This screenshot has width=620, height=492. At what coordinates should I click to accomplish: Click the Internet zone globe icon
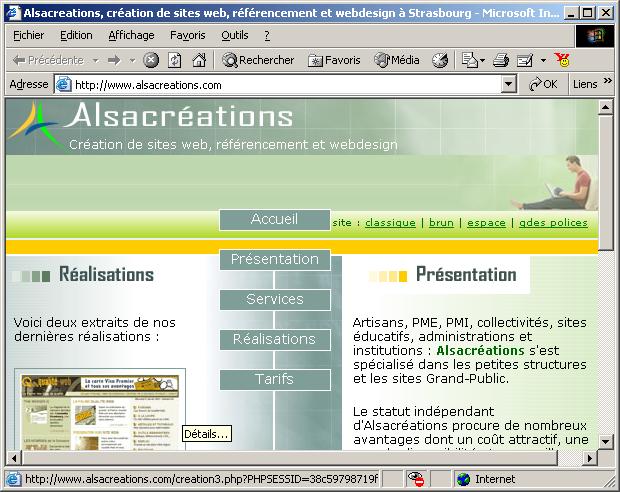pyautogui.click(x=463, y=479)
